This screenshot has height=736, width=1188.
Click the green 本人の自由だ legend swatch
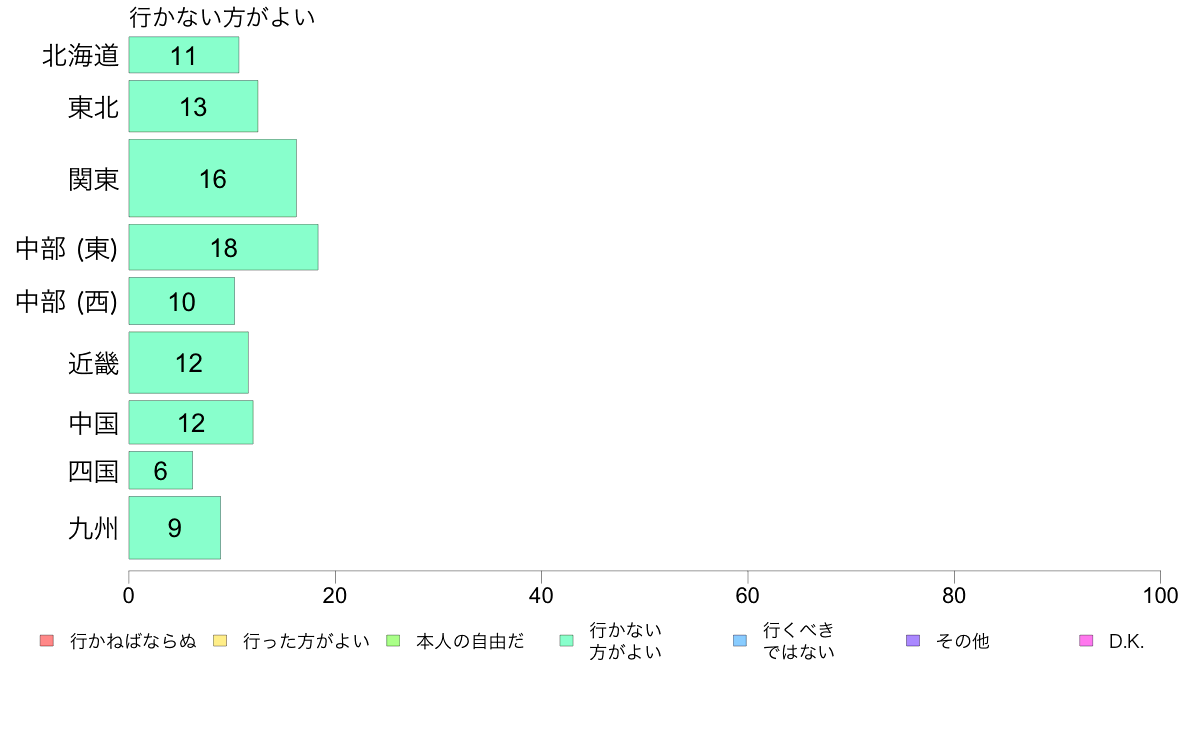tap(393, 641)
